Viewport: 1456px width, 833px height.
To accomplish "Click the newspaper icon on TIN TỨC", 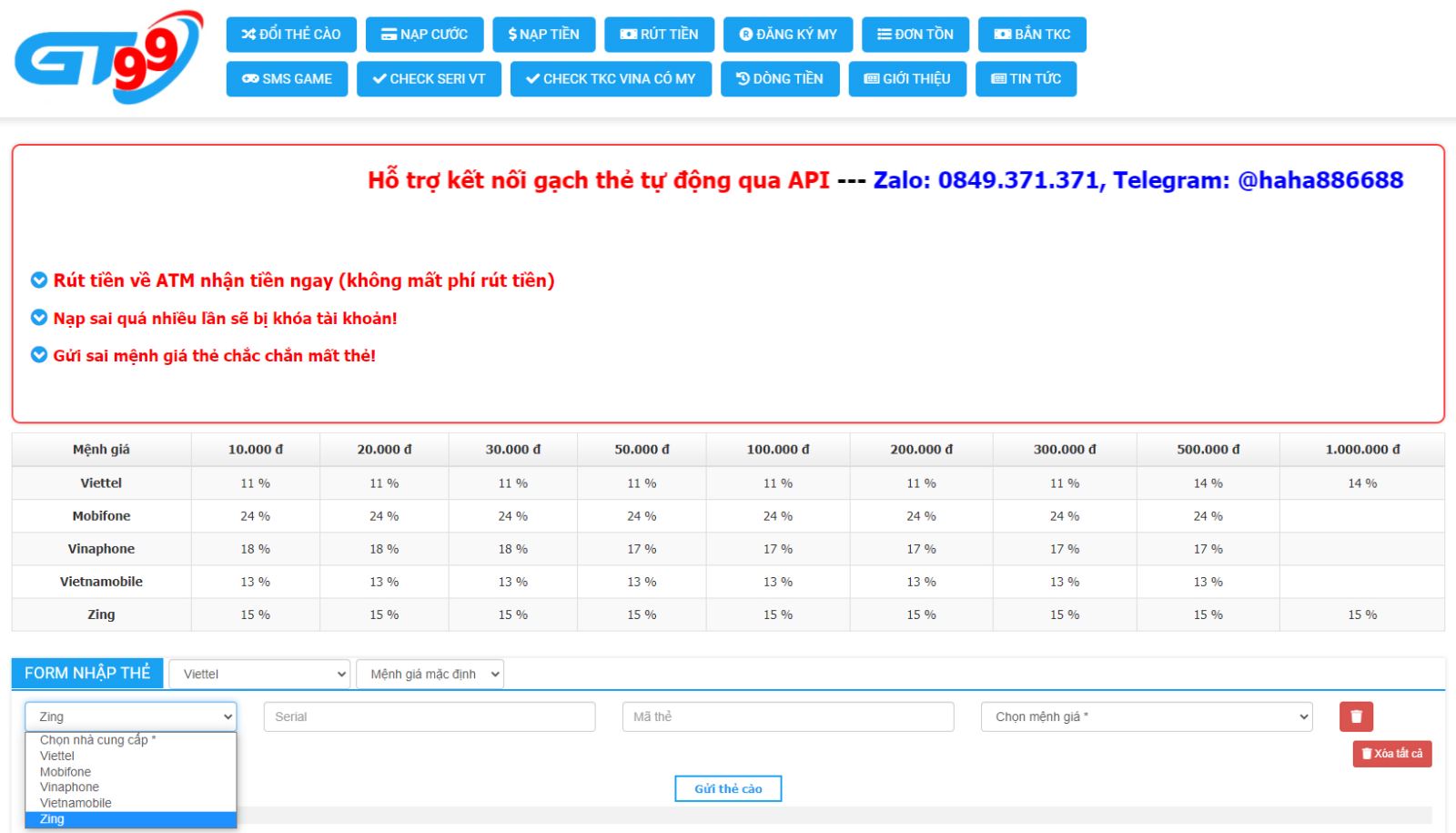I will (999, 79).
